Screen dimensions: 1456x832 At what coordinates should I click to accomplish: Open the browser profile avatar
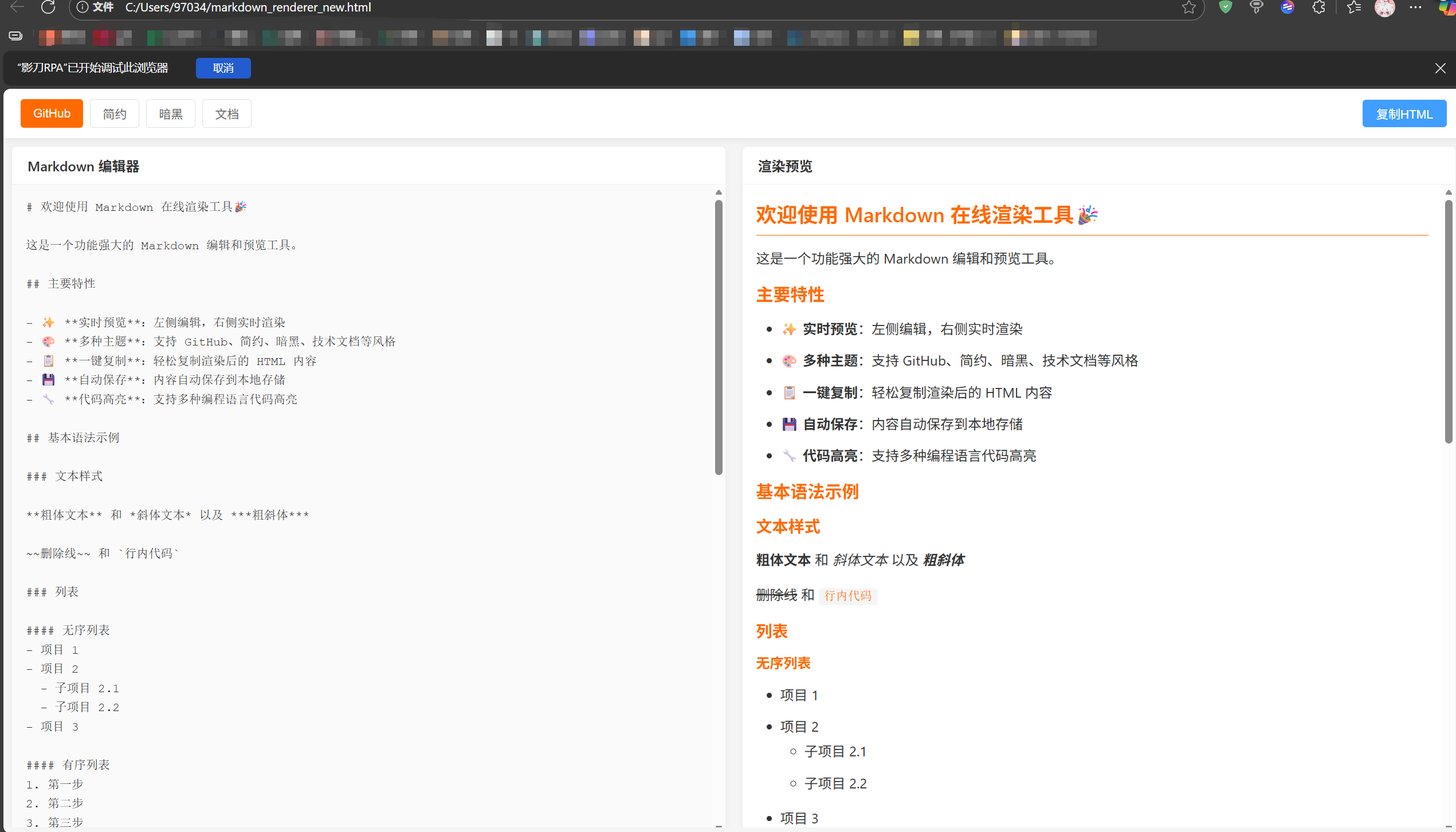tap(1386, 7)
